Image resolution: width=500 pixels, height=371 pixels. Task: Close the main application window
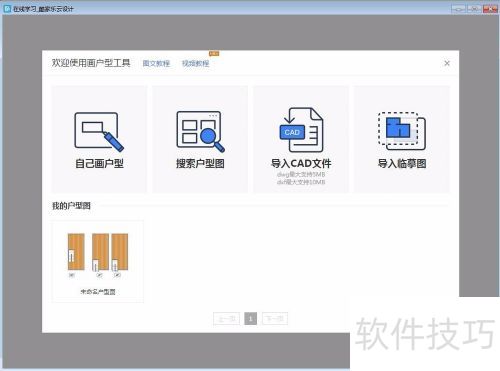tap(490, 9)
